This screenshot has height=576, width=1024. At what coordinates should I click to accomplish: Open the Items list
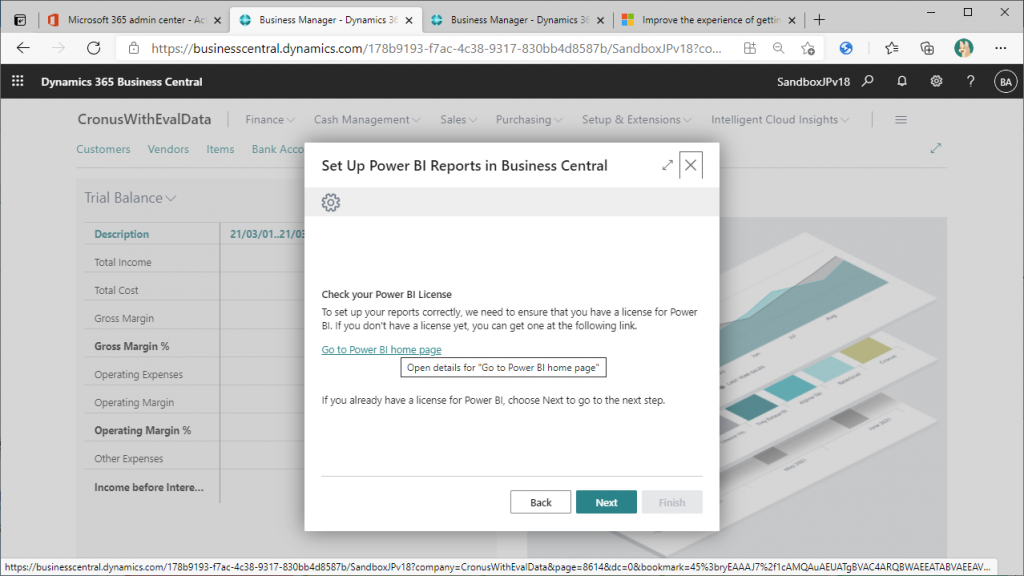pos(220,149)
